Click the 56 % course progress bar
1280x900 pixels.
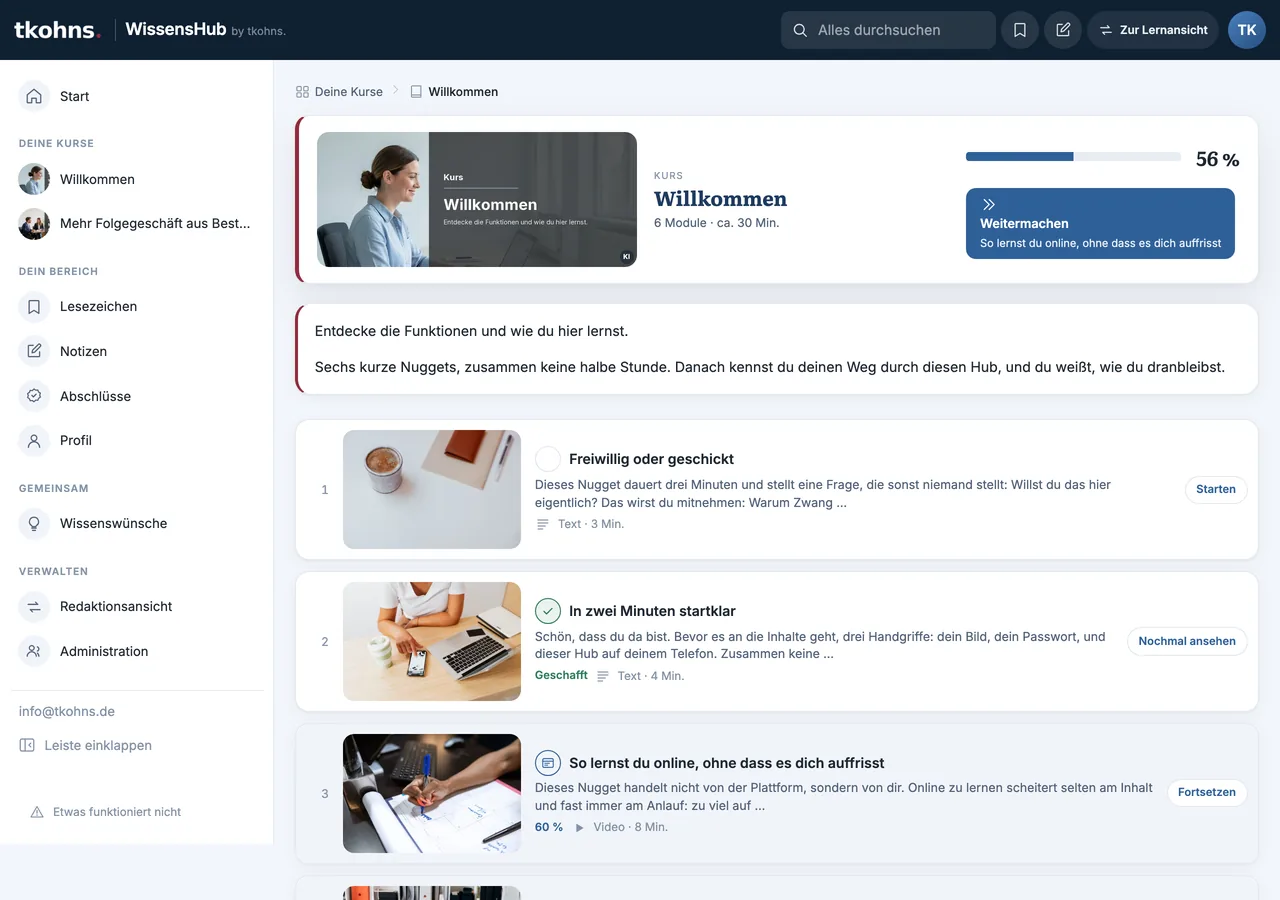pos(1073,157)
